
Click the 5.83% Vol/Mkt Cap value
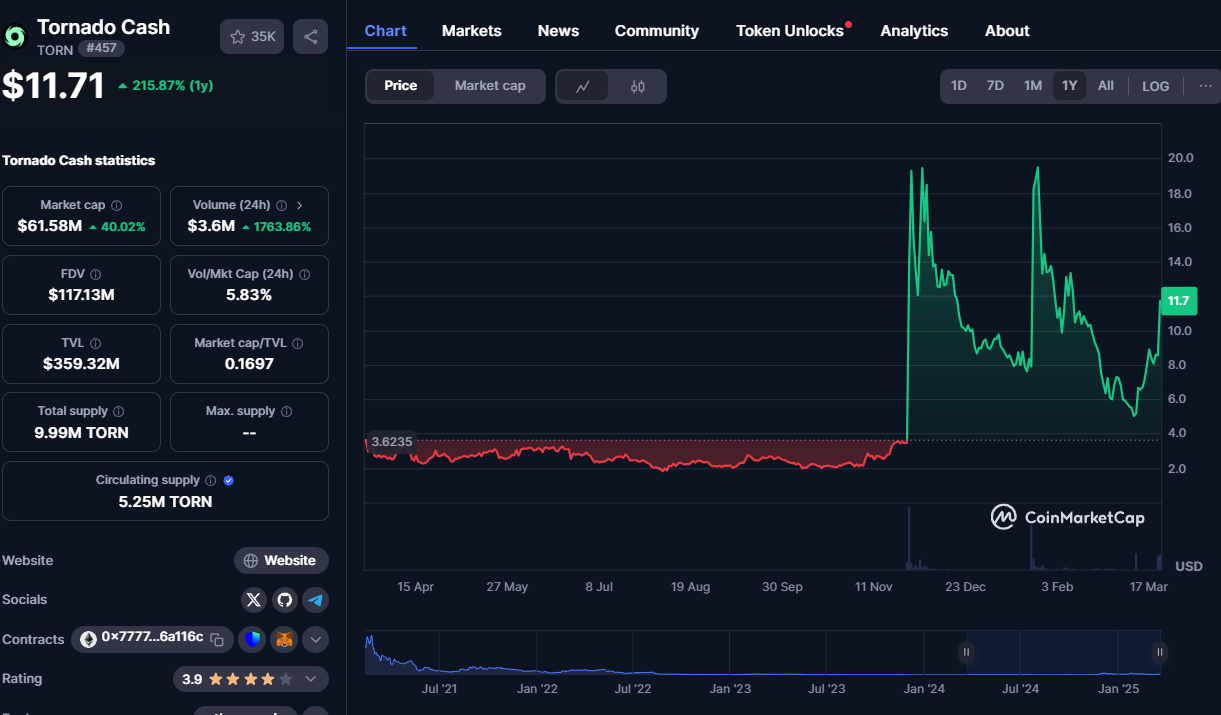click(250, 295)
